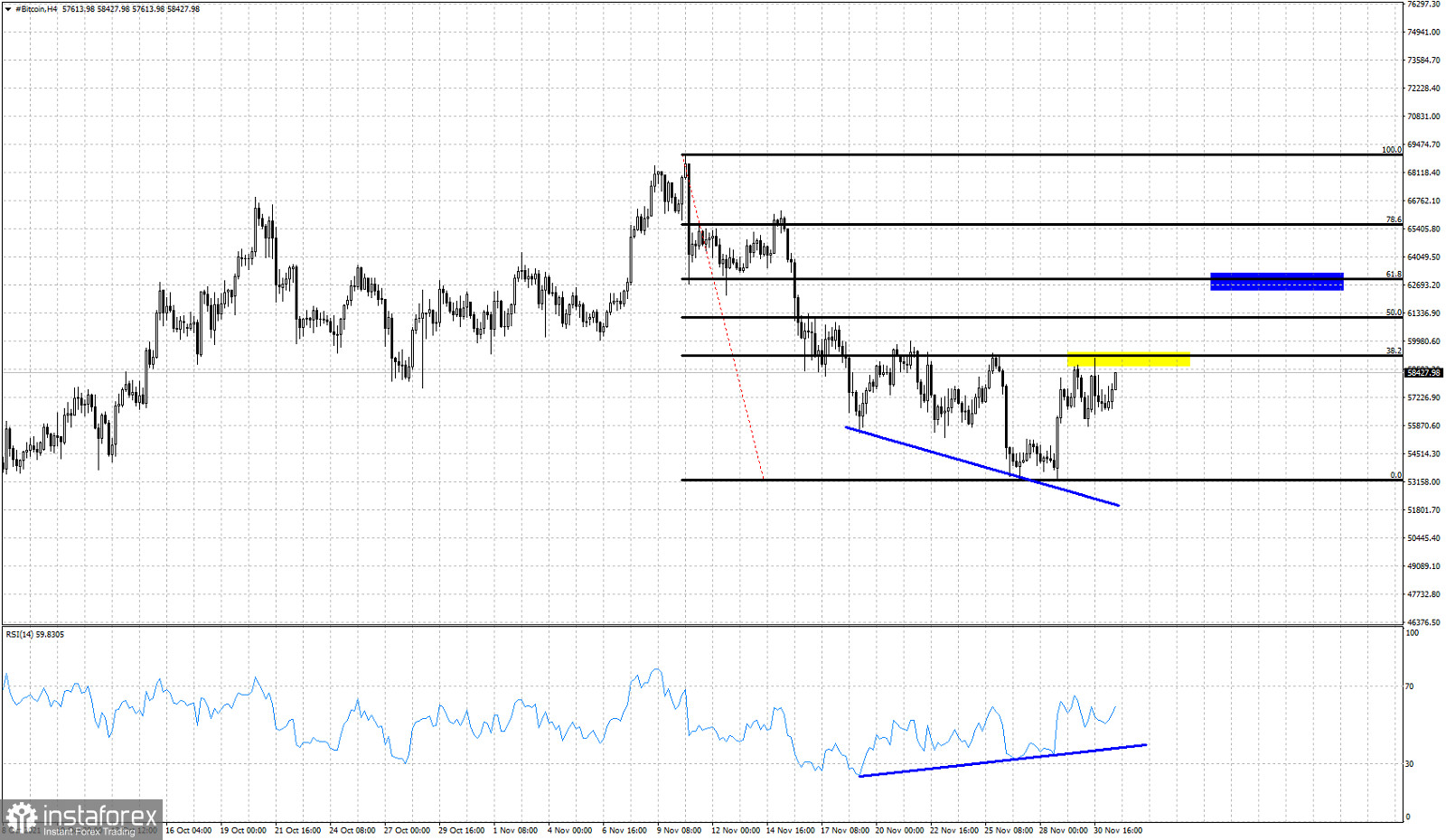This screenshot has height=840, width=1446.
Task: Click the time label 22 Nov 16:00
Action: (954, 830)
